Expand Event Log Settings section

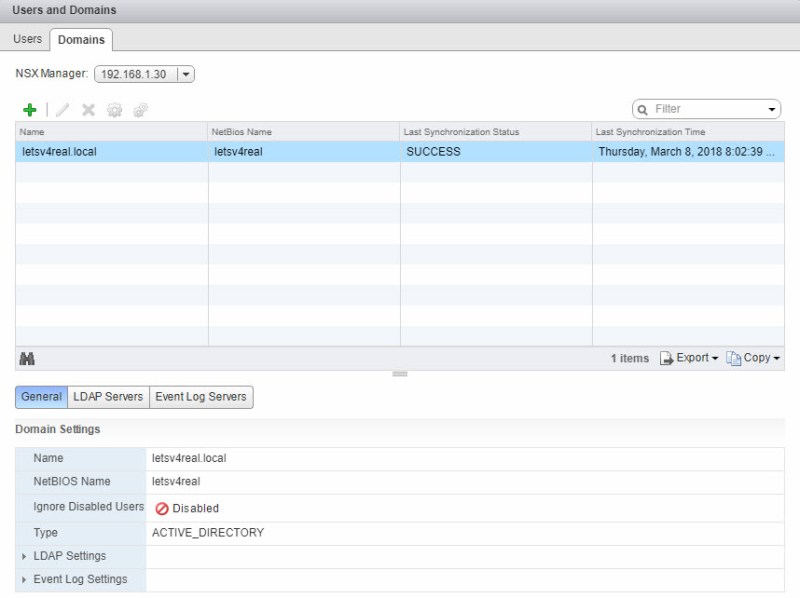coord(25,579)
